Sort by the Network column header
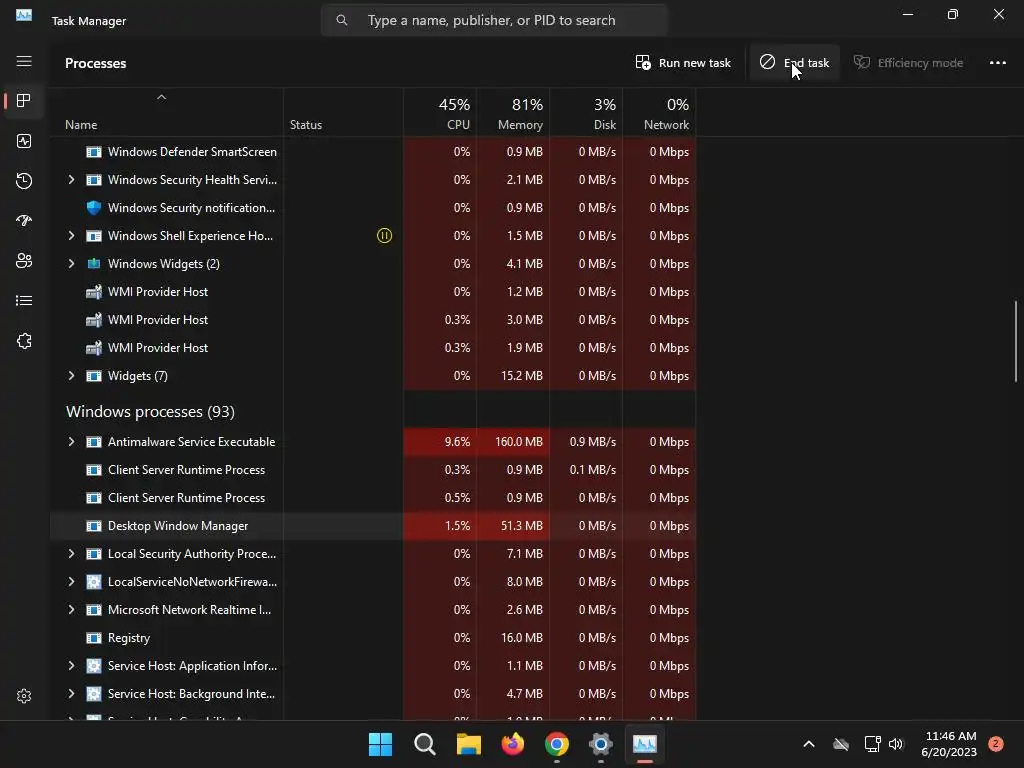 [660, 113]
